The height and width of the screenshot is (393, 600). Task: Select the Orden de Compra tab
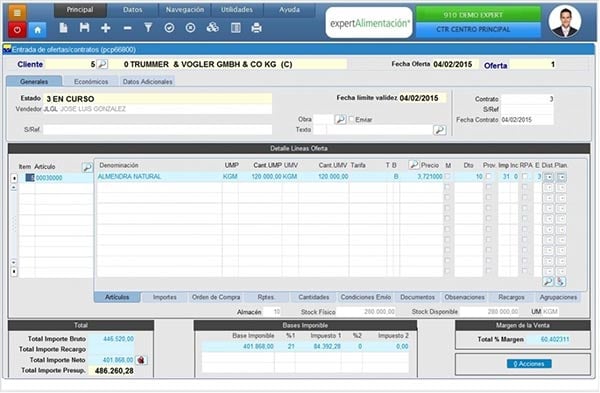tap(216, 297)
